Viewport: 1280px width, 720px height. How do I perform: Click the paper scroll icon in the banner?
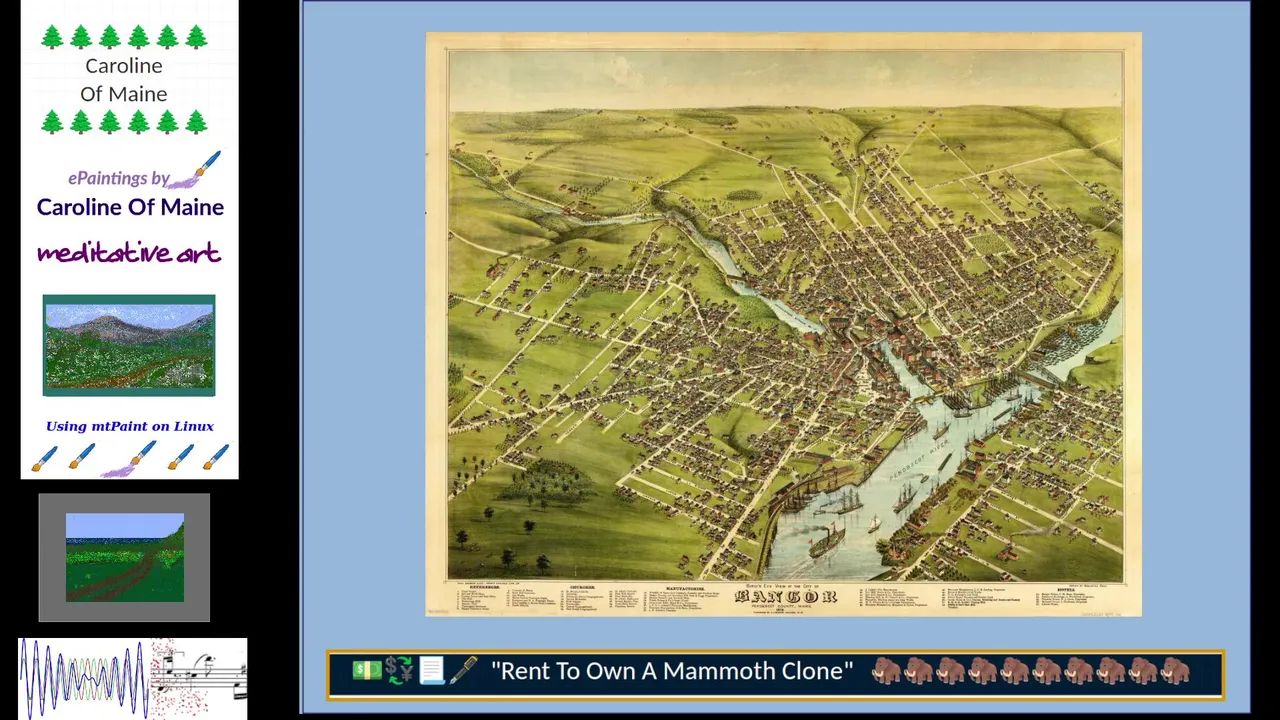point(431,671)
